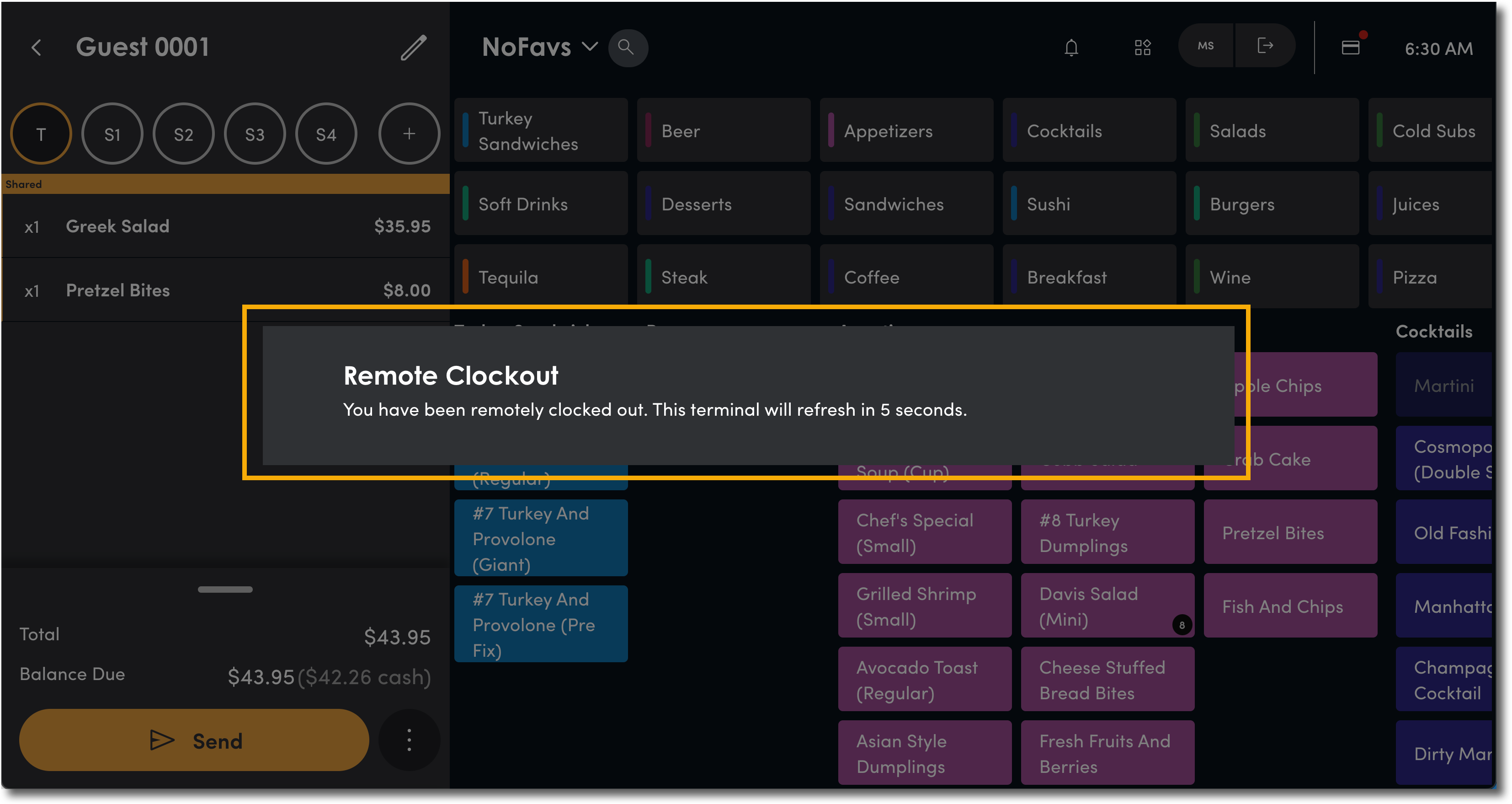This screenshot has height=804, width=1512.
Task: Select seat S3
Action: [255, 134]
